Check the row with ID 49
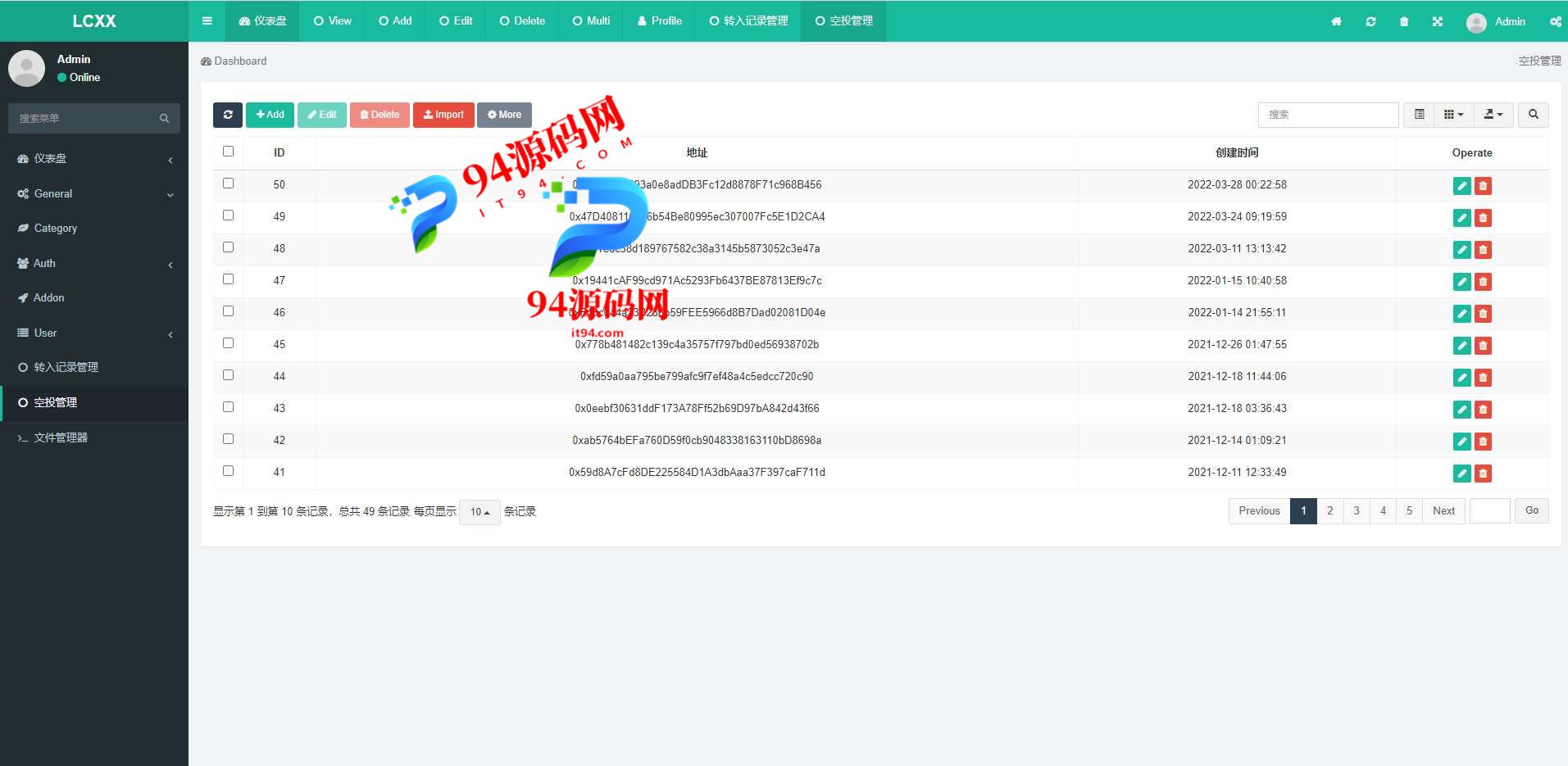Viewport: 1568px width, 766px height. (228, 215)
